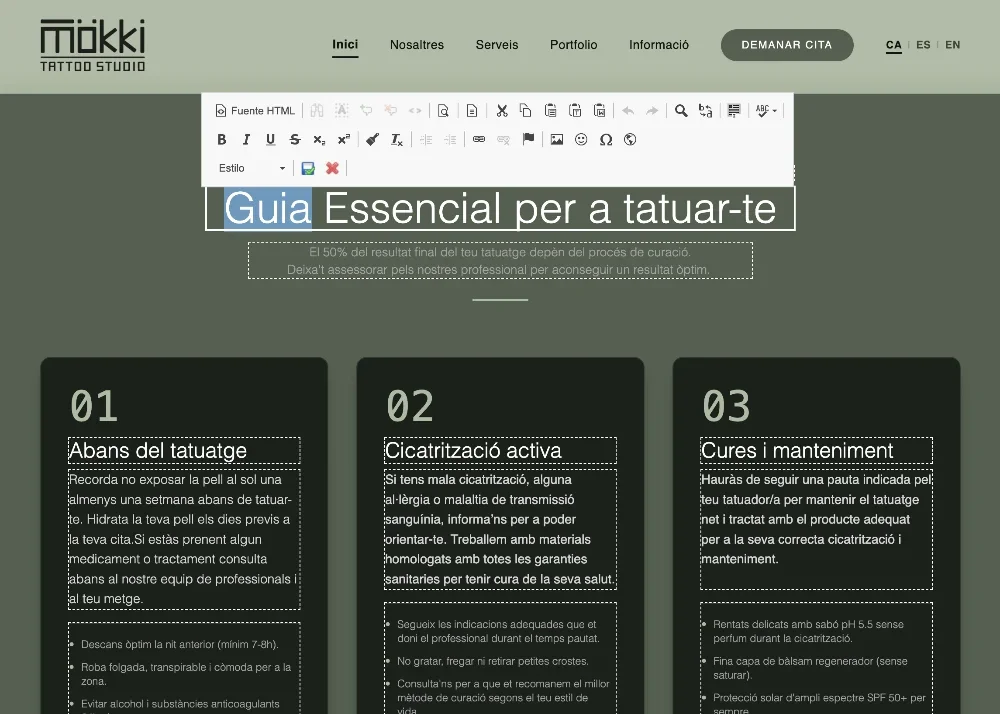The width and height of the screenshot is (1000, 714).
Task: Switch language to EN
Action: [x=953, y=45]
